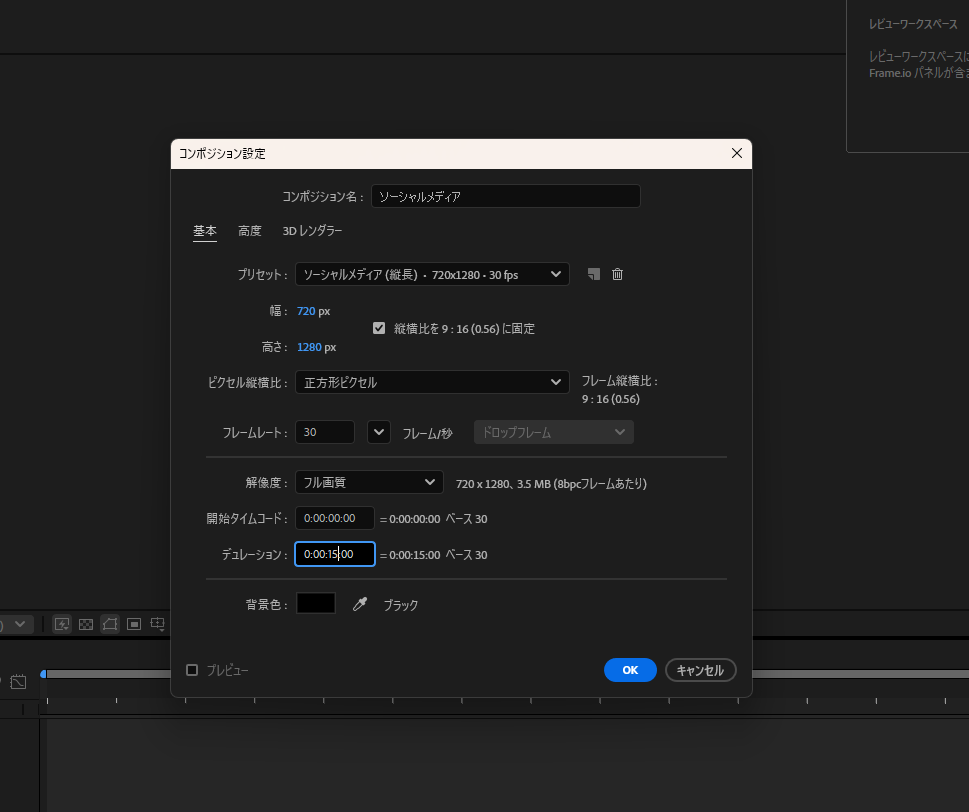Open the grid and guide options icon
The width and height of the screenshot is (969, 812).
coord(158,624)
